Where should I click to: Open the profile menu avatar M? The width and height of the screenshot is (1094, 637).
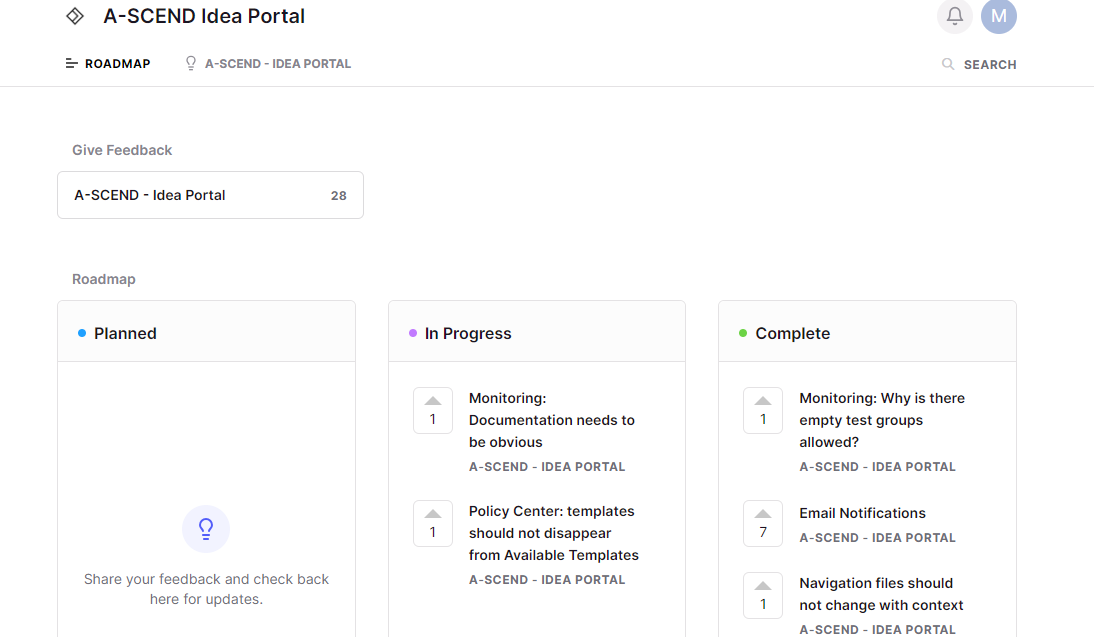998,16
